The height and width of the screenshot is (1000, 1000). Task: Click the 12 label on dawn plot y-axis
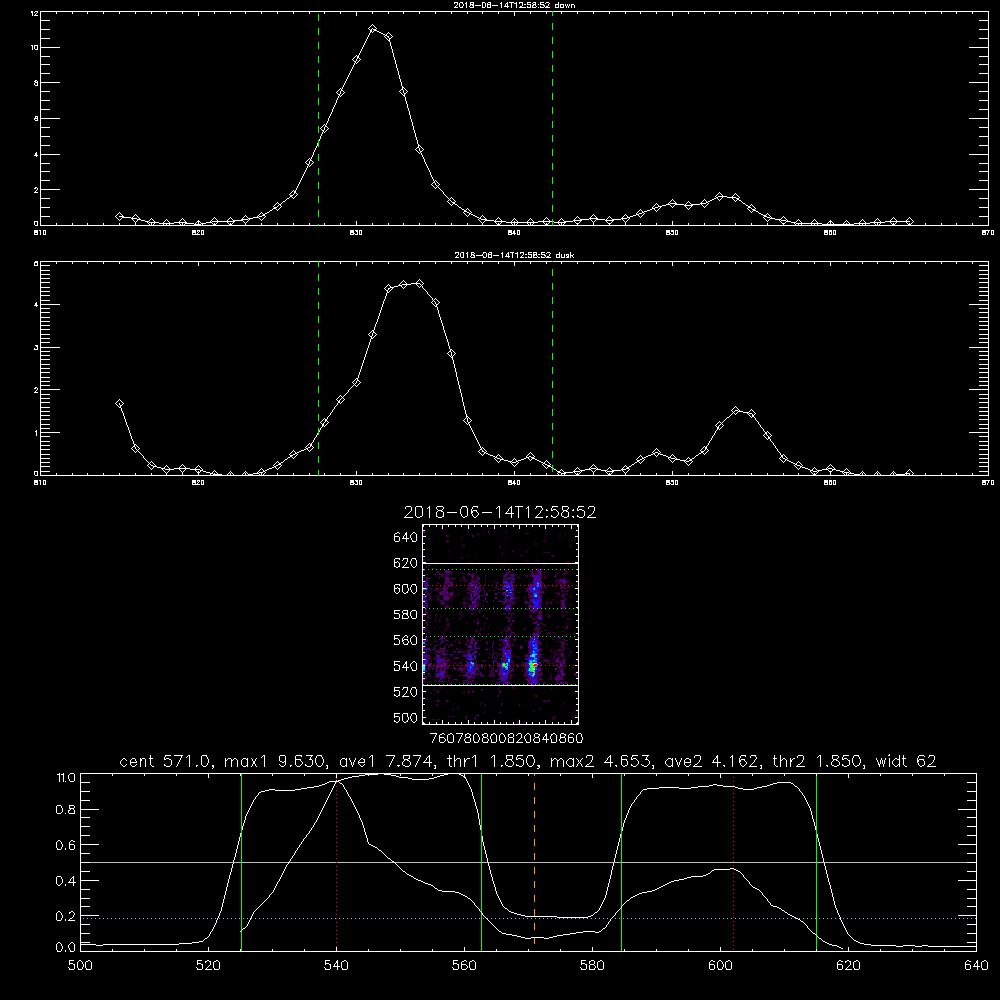(34, 13)
